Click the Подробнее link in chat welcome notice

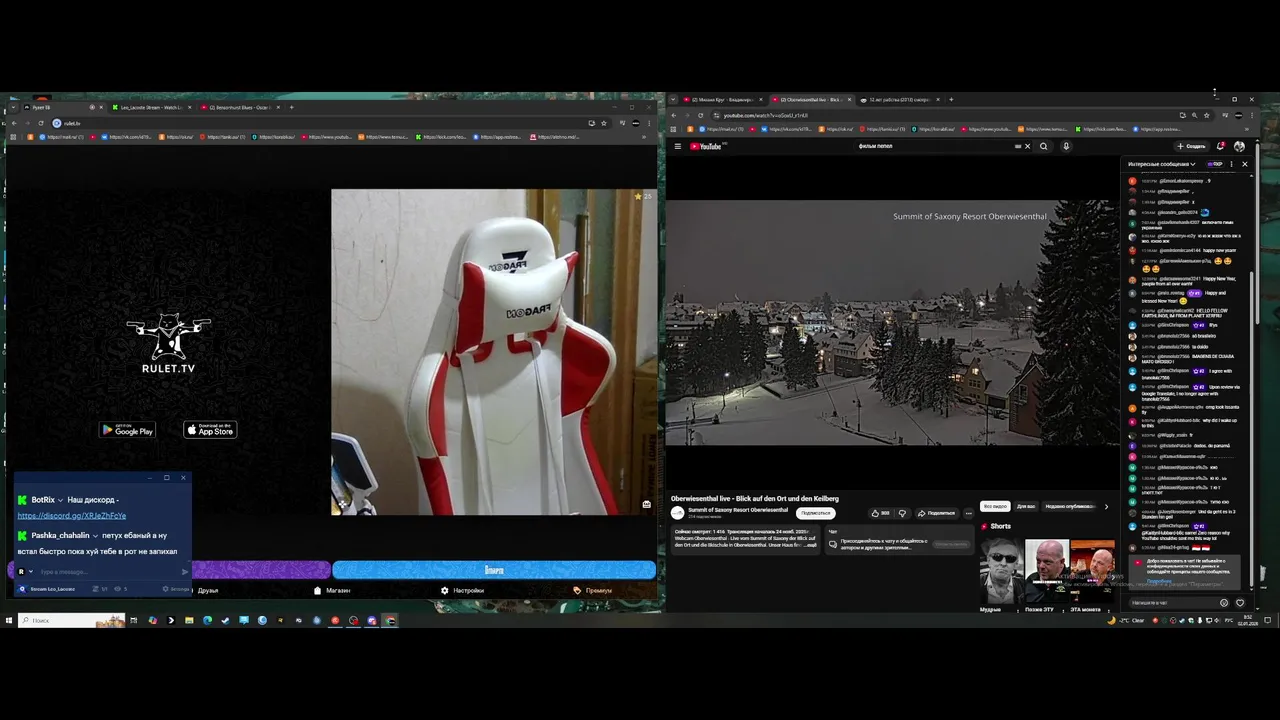[x=1159, y=581]
